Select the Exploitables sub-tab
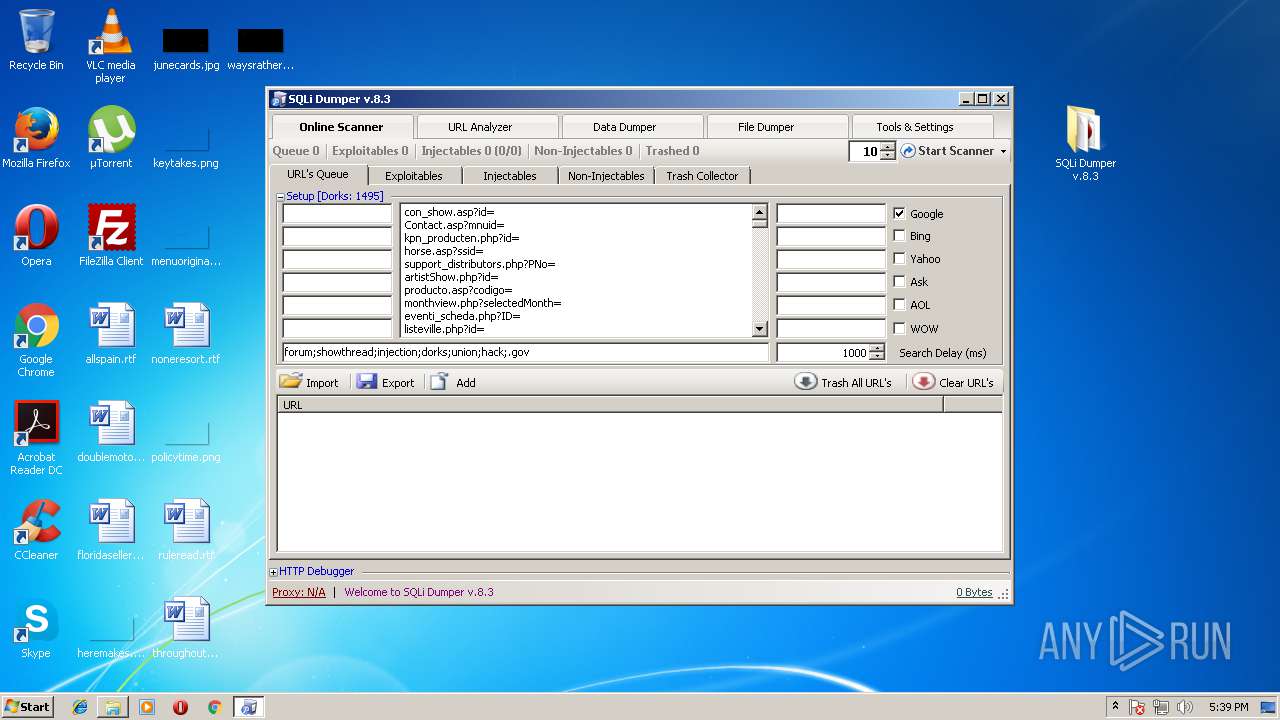 click(x=414, y=176)
